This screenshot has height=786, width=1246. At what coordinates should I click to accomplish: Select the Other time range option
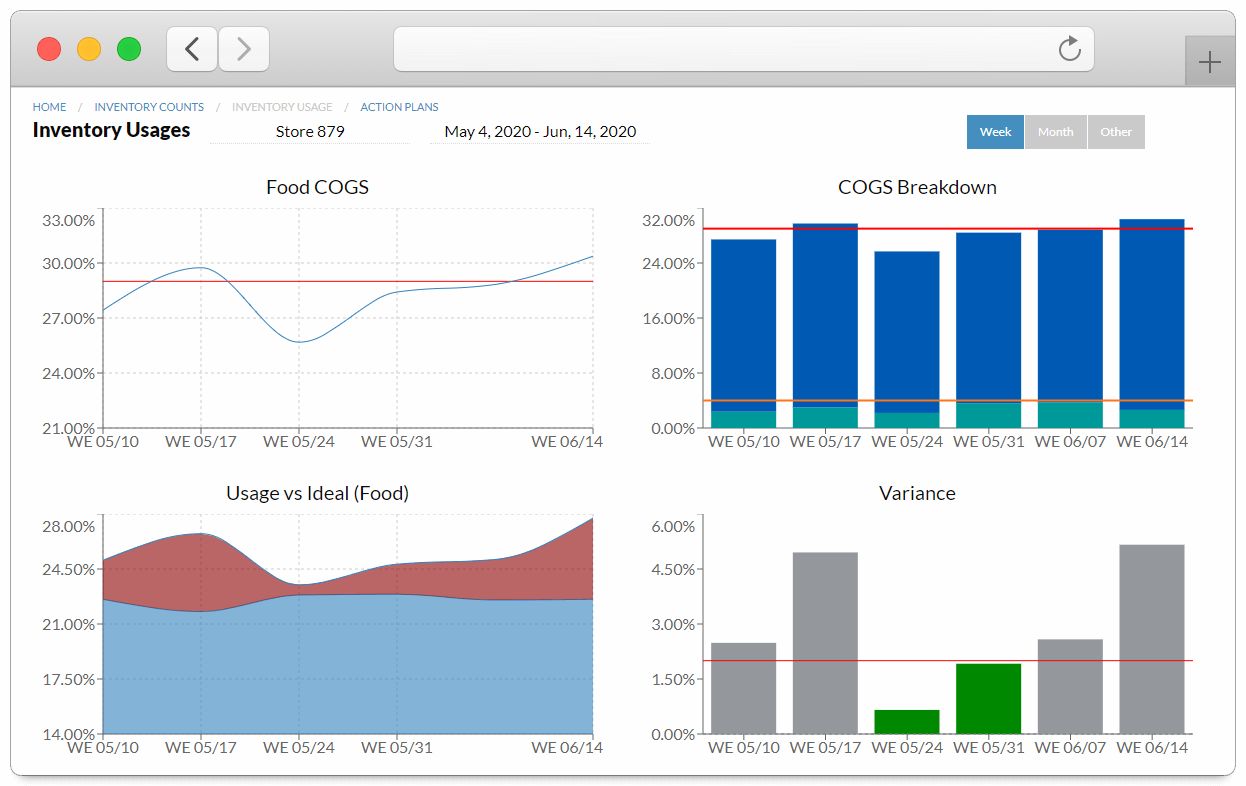(1115, 131)
